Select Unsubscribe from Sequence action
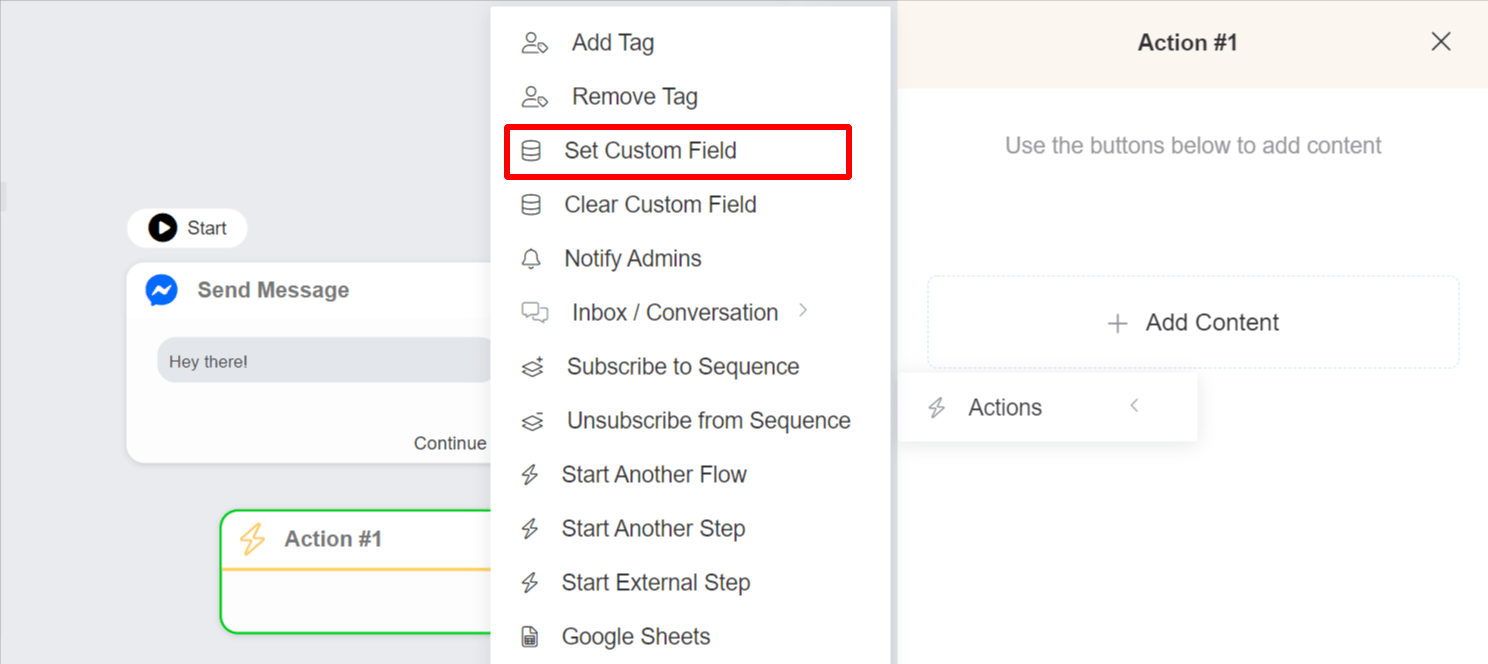Viewport: 1488px width, 664px height. pos(708,421)
